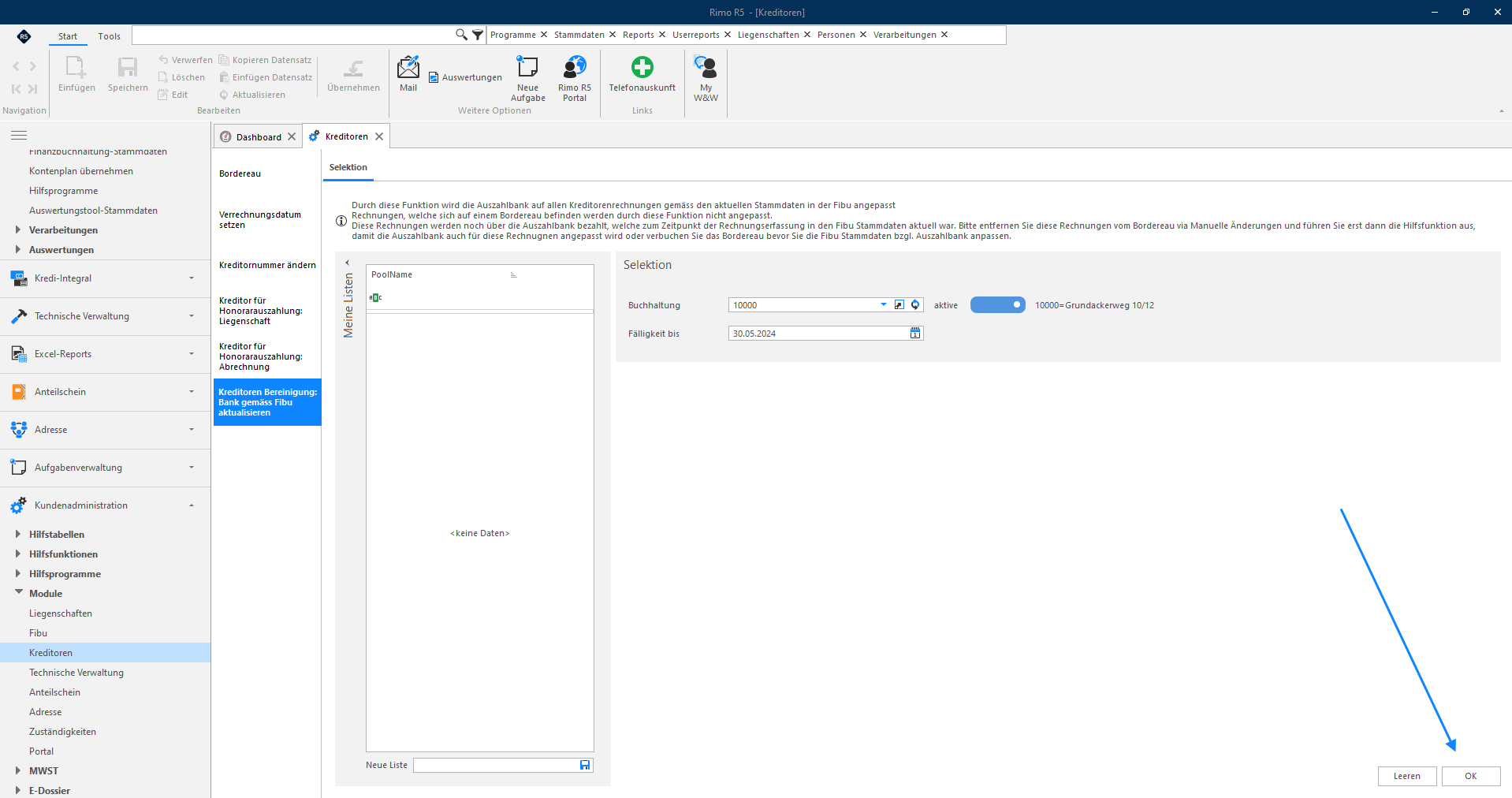Collapse the Meine Listen panel

[x=348, y=263]
